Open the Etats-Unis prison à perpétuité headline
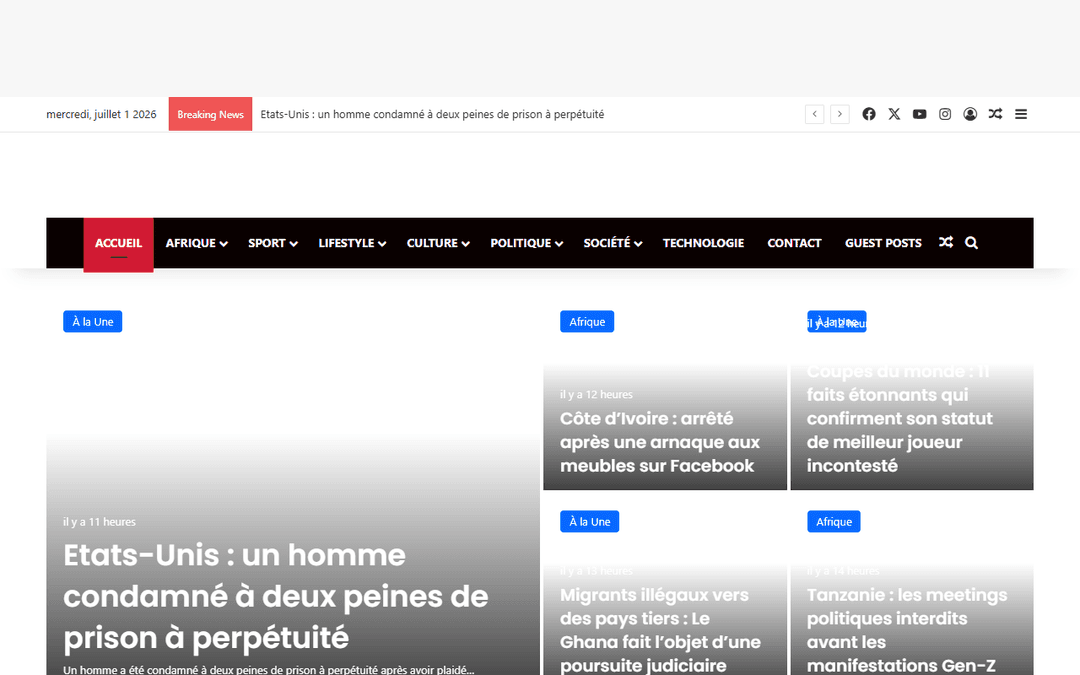 [x=276, y=596]
